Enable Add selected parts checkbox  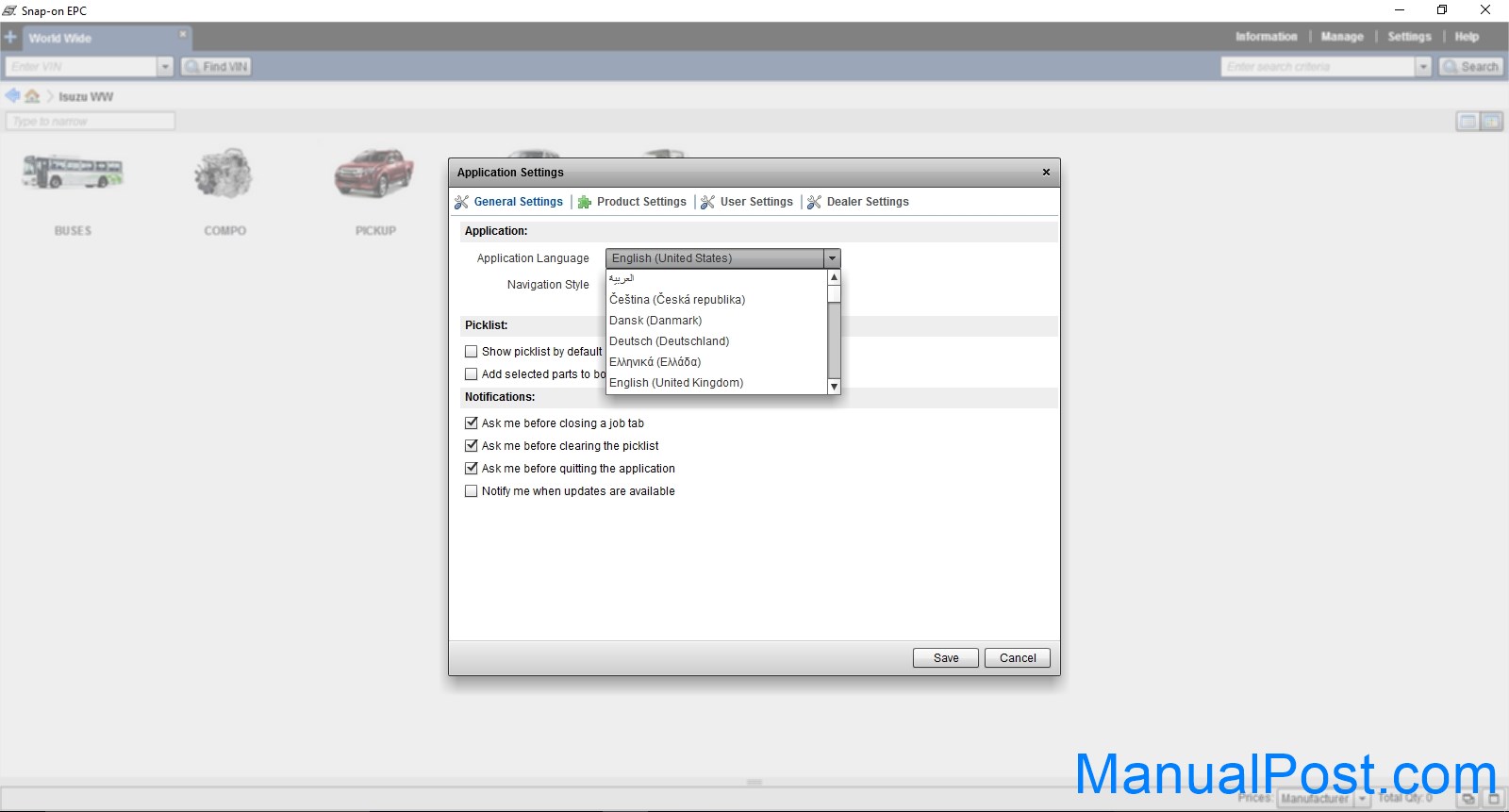tap(472, 374)
